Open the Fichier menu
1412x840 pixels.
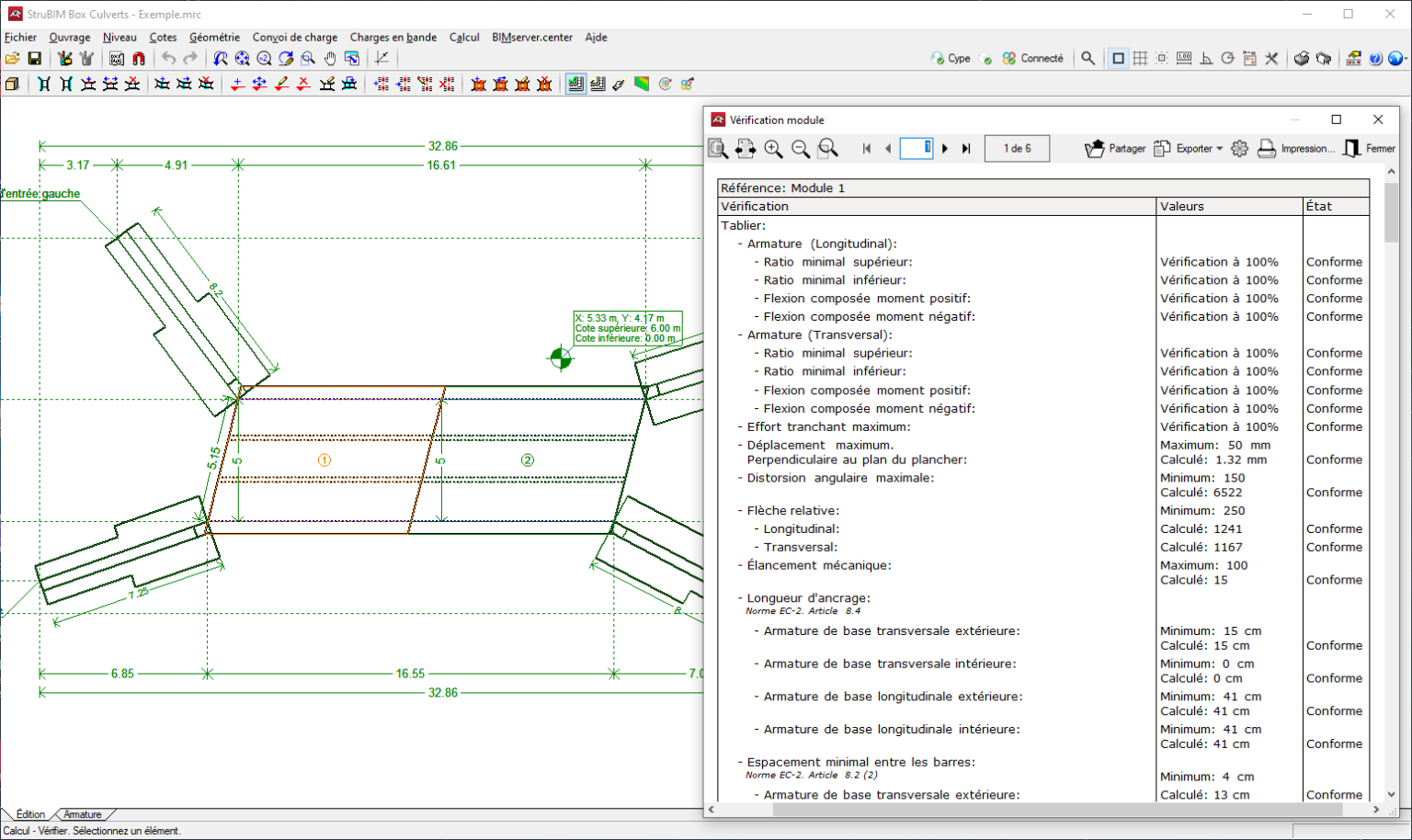coord(20,38)
